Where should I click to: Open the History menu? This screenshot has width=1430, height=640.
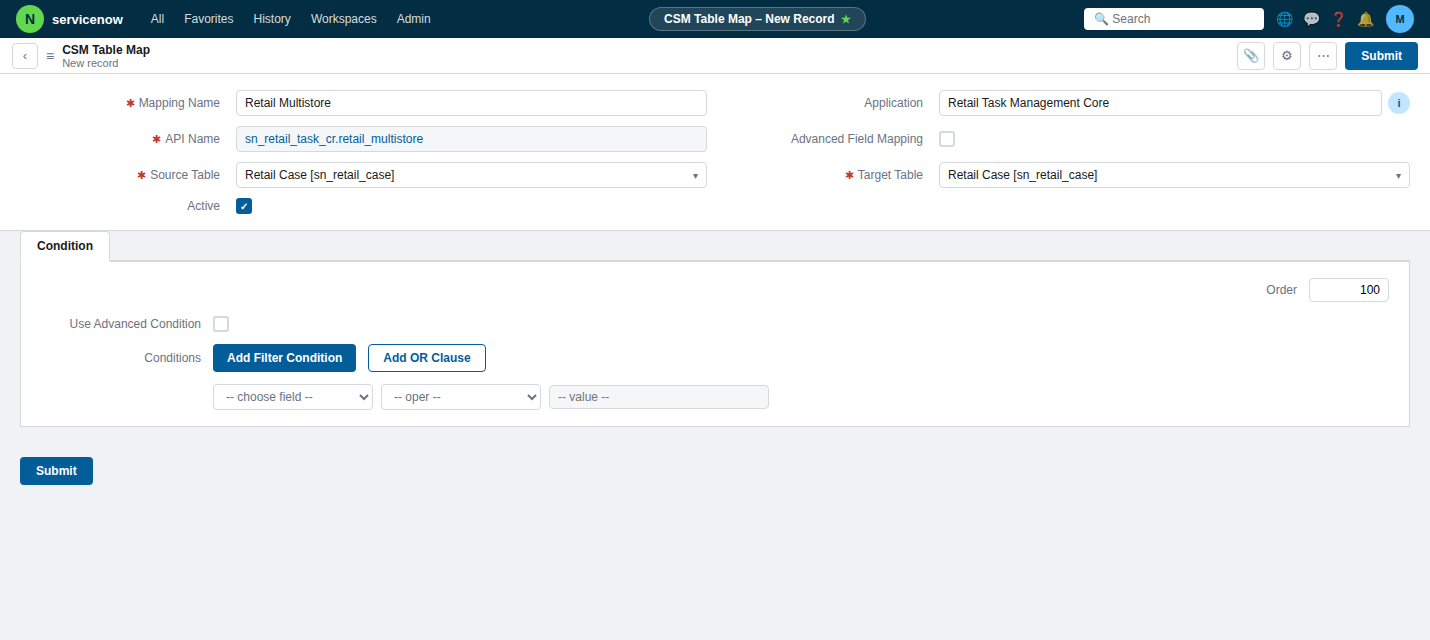pos(272,19)
